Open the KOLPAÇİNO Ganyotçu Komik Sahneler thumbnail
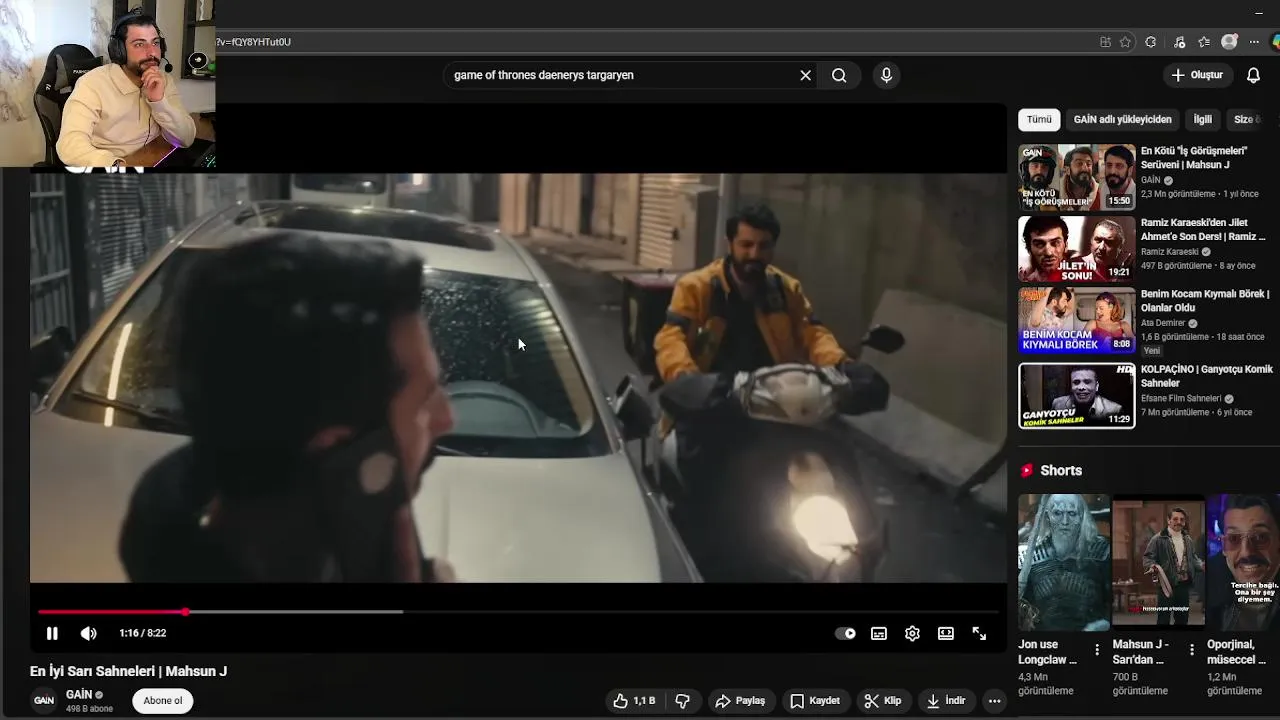Viewport: 1280px width, 720px height. 1077,396
